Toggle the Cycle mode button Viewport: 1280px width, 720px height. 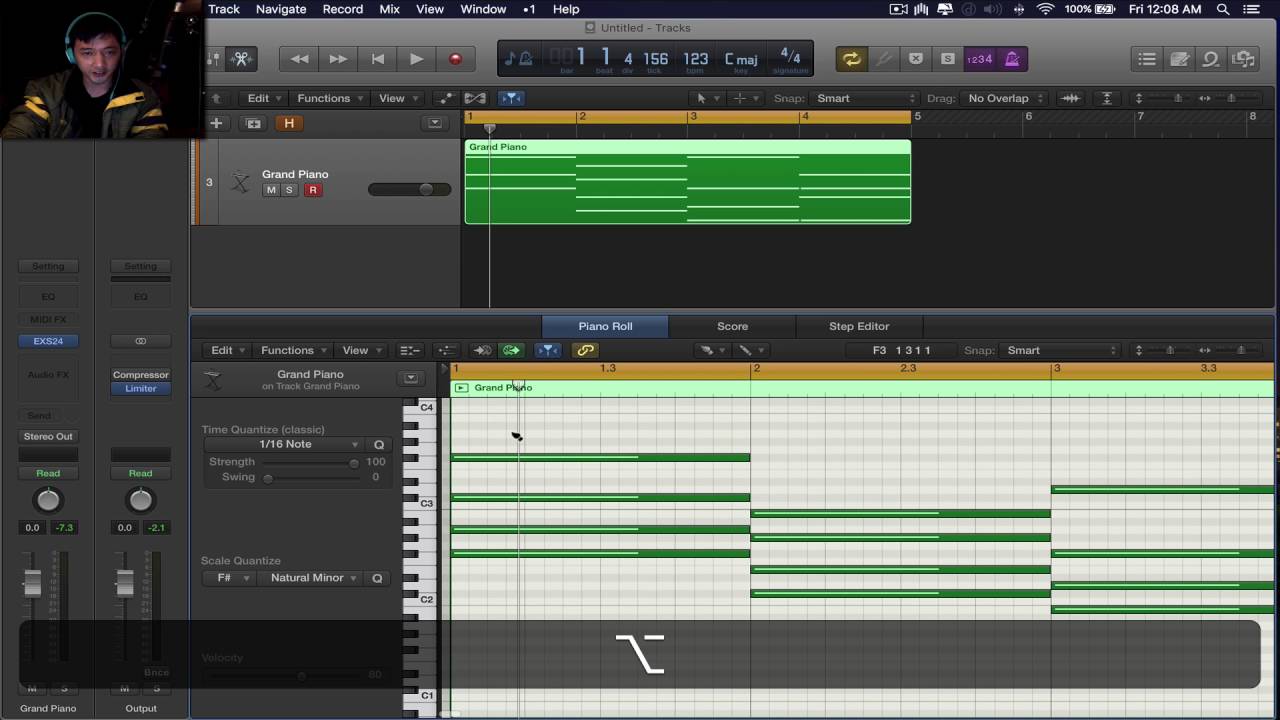point(851,59)
